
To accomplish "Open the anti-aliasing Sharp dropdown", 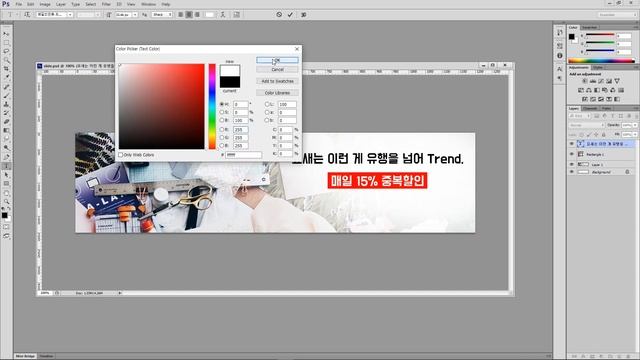I will pos(162,15).
